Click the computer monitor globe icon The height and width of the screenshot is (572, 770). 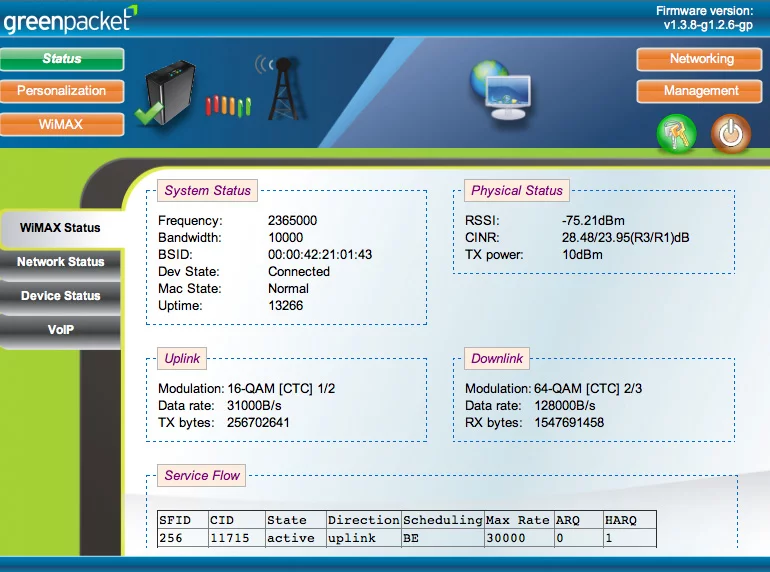tap(499, 90)
